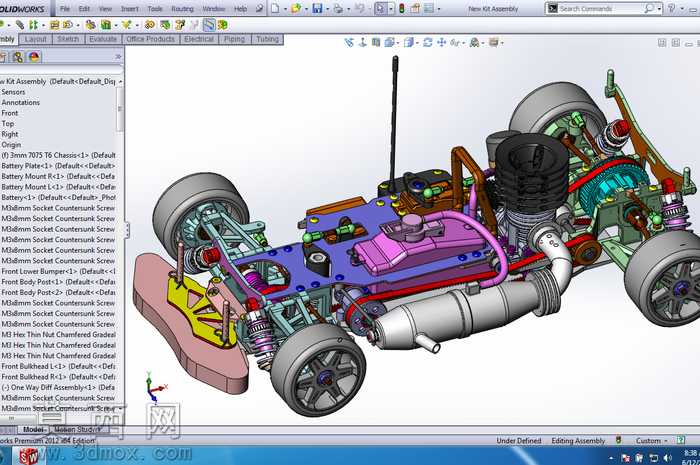Click the Print icon

(x=338, y=8)
